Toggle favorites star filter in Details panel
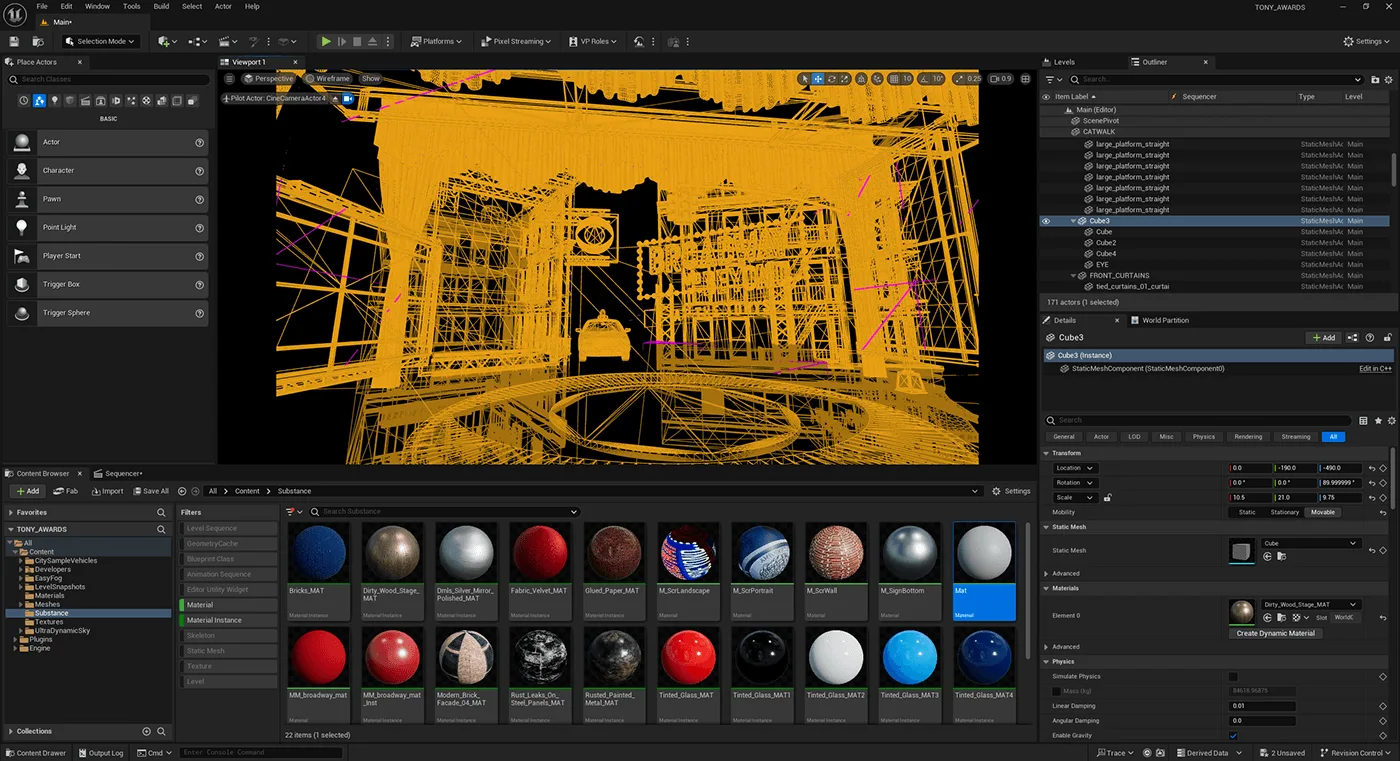The width and height of the screenshot is (1400, 761). click(1378, 420)
